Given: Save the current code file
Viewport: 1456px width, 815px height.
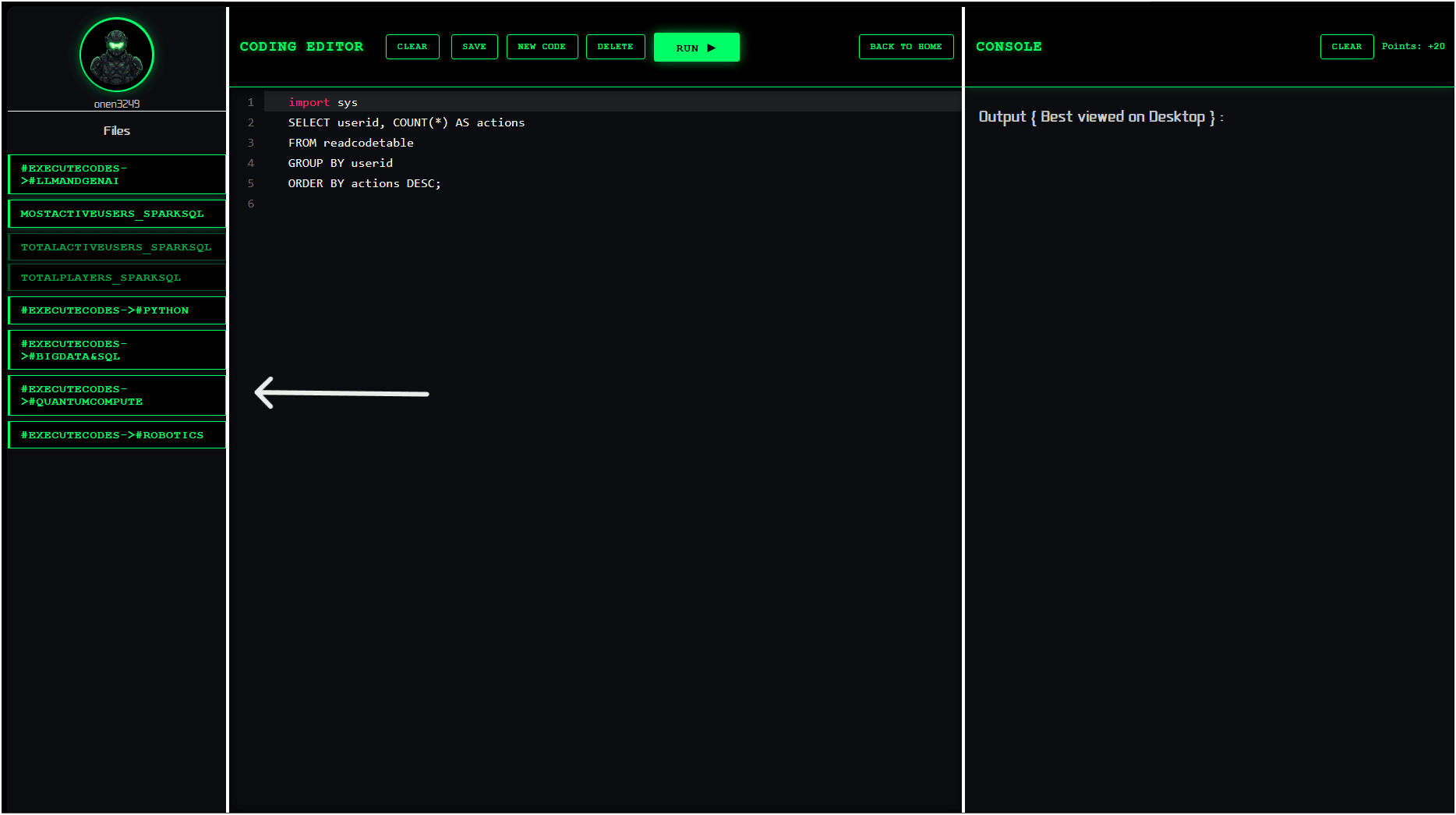Looking at the screenshot, I should click(x=474, y=47).
